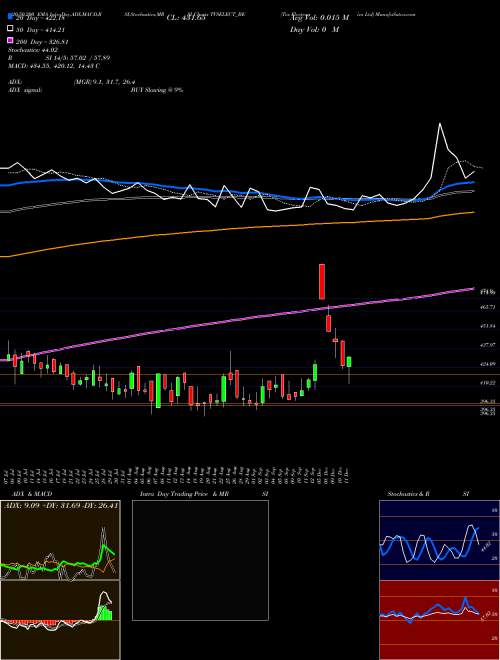The height and width of the screenshot is (660, 500).
Task: Click the 'CL: 431.65' closing price text
Action: (x=186, y=18)
